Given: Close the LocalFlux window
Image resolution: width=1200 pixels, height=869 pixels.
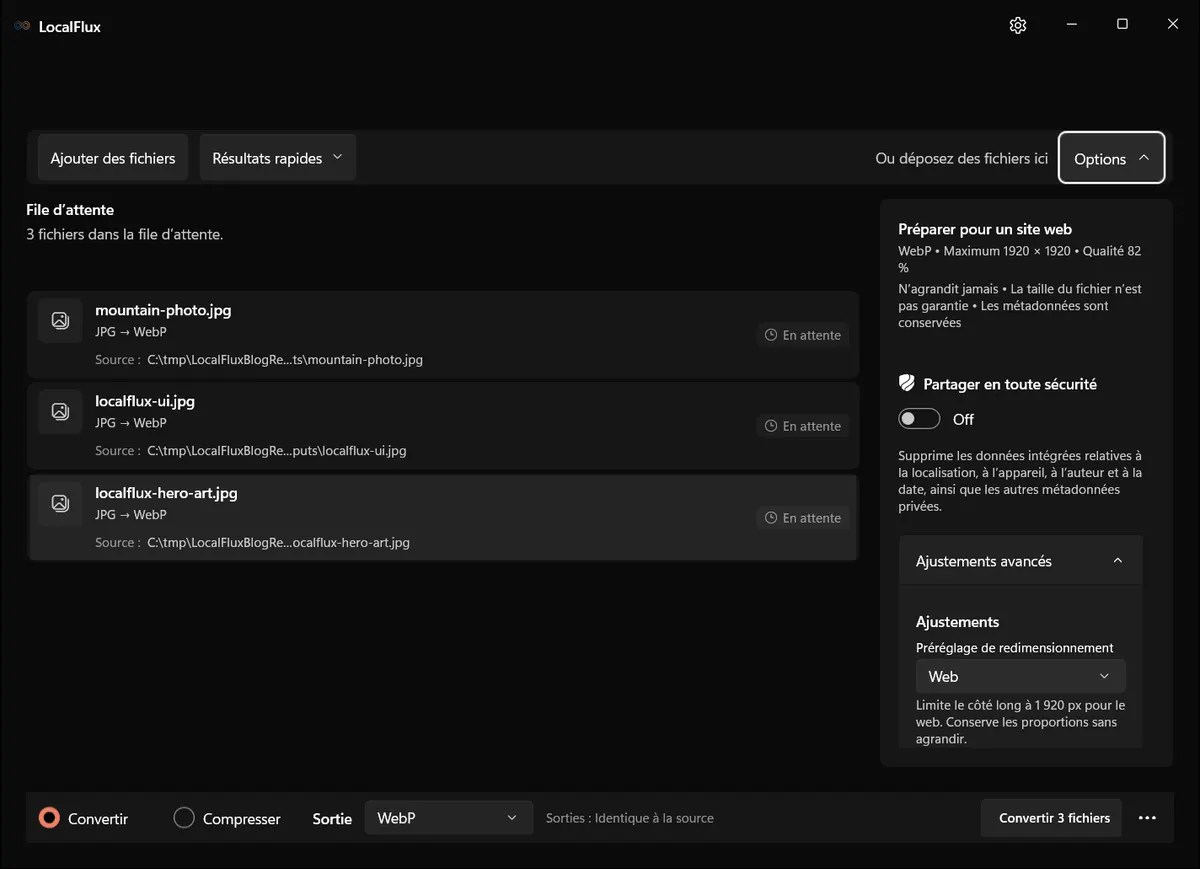Looking at the screenshot, I should (1173, 25).
